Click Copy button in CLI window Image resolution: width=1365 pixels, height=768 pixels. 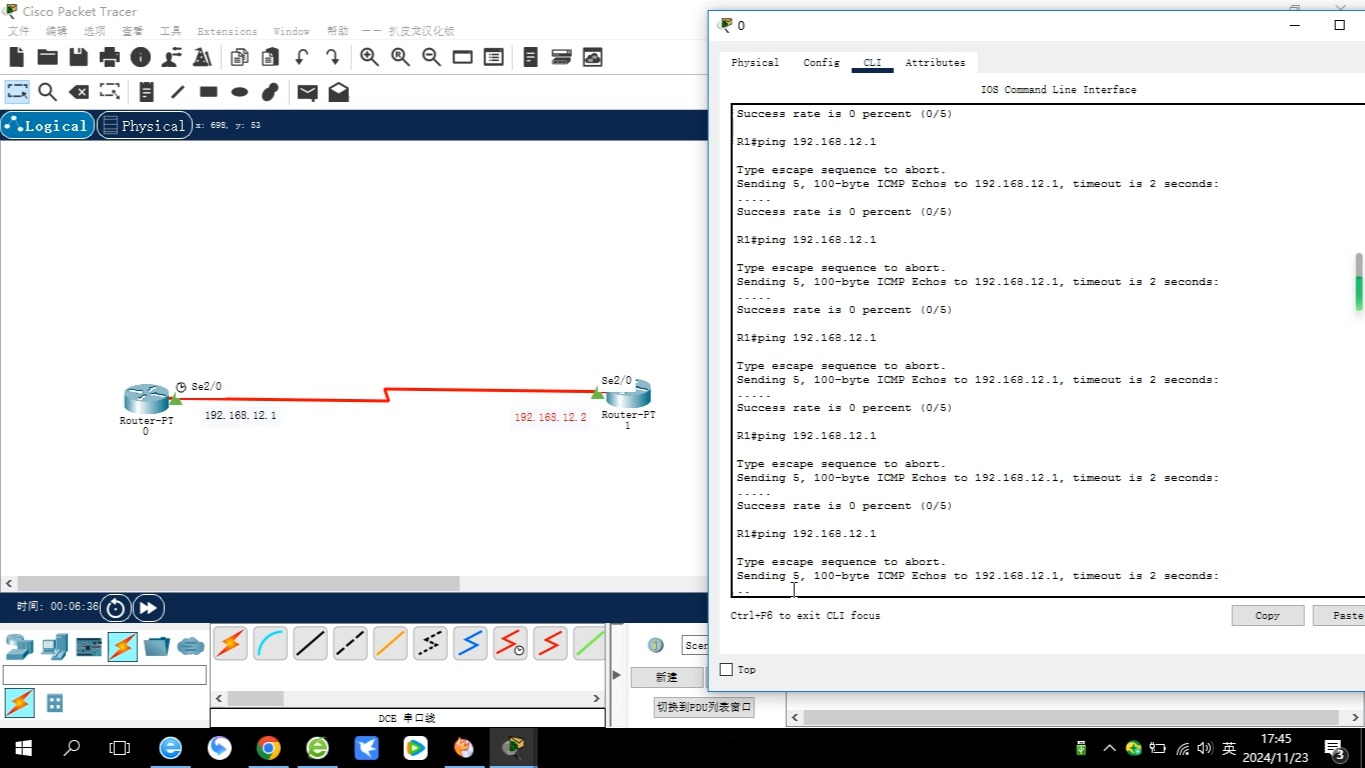coord(1267,615)
